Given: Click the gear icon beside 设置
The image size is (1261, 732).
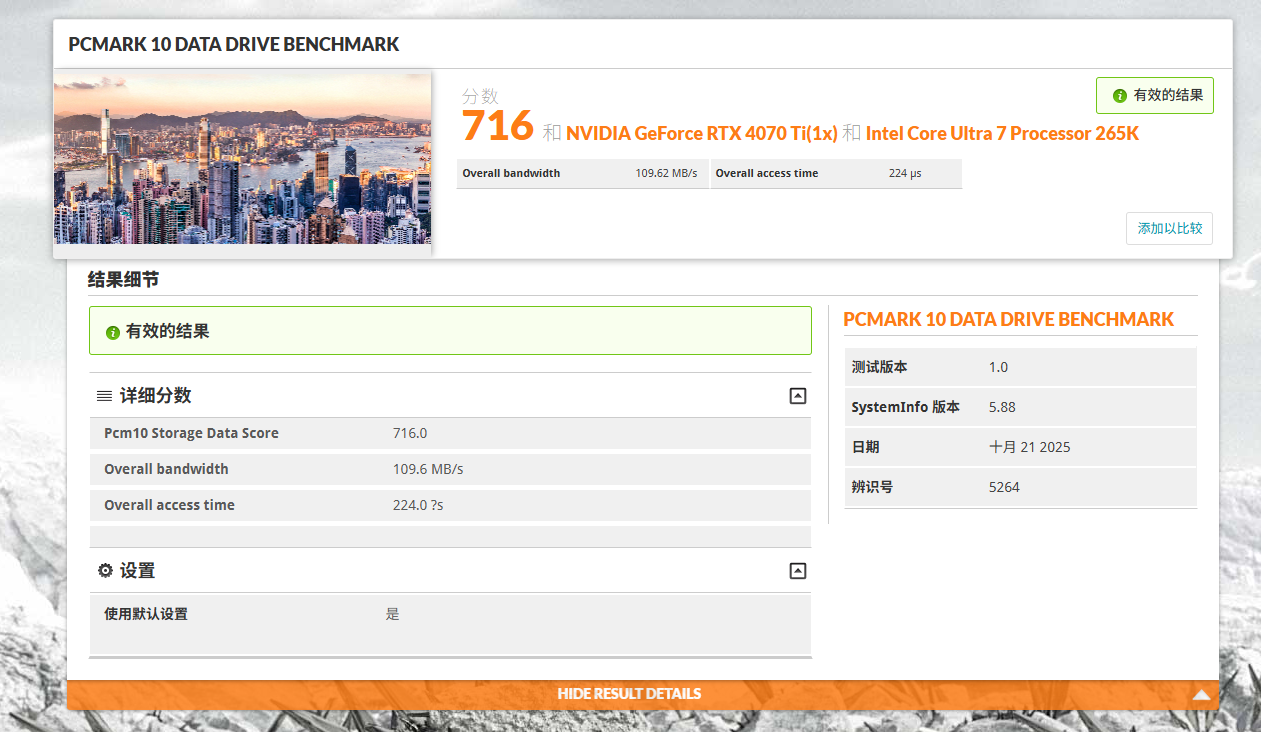Looking at the screenshot, I should coord(105,571).
